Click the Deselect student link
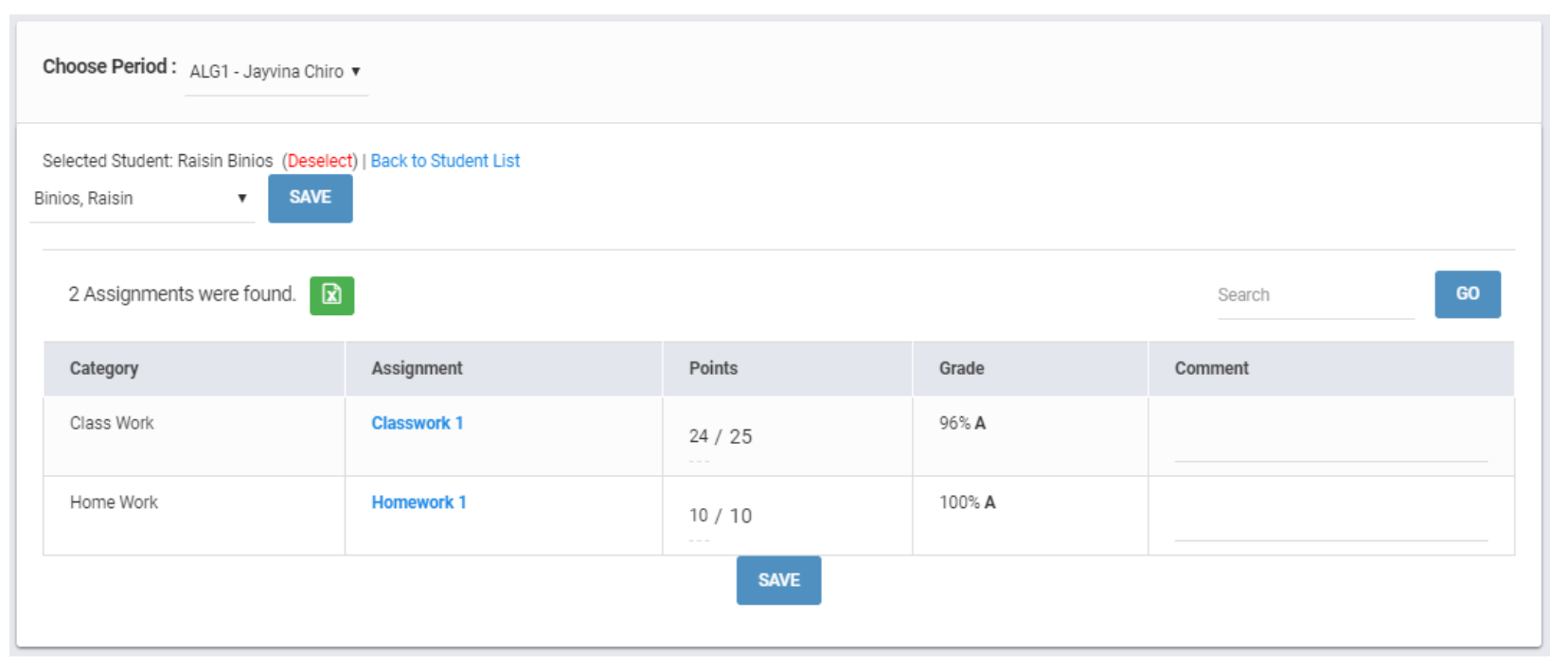The height and width of the screenshot is (670, 1568). 321,161
